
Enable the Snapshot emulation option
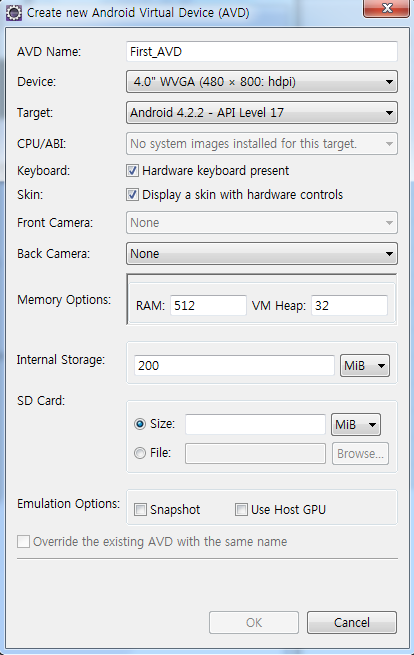(x=140, y=510)
